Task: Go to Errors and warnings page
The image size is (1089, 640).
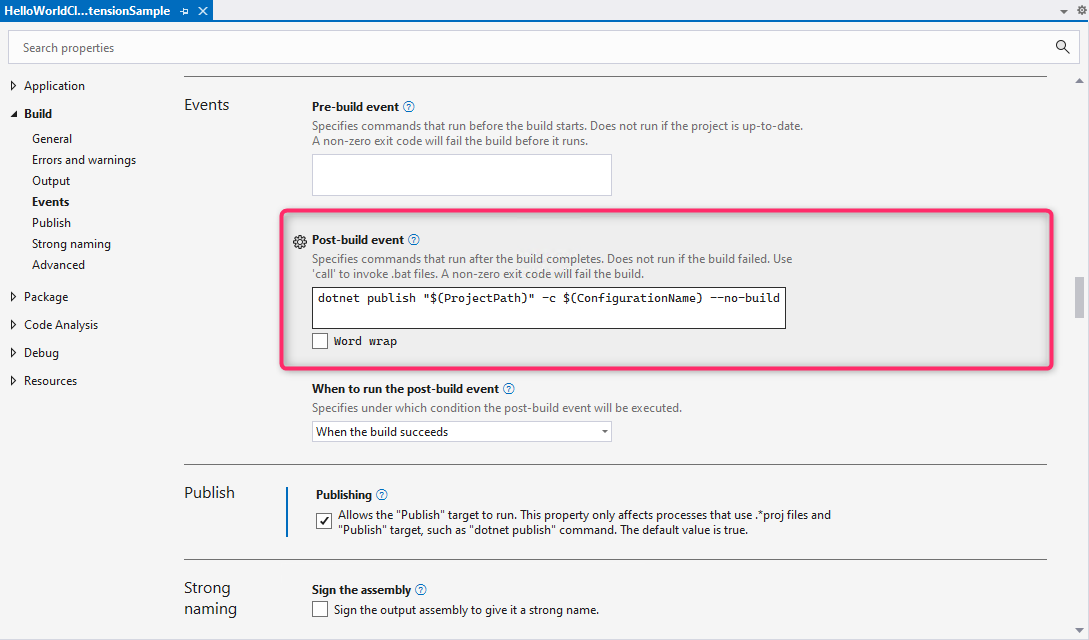Action: coord(84,160)
